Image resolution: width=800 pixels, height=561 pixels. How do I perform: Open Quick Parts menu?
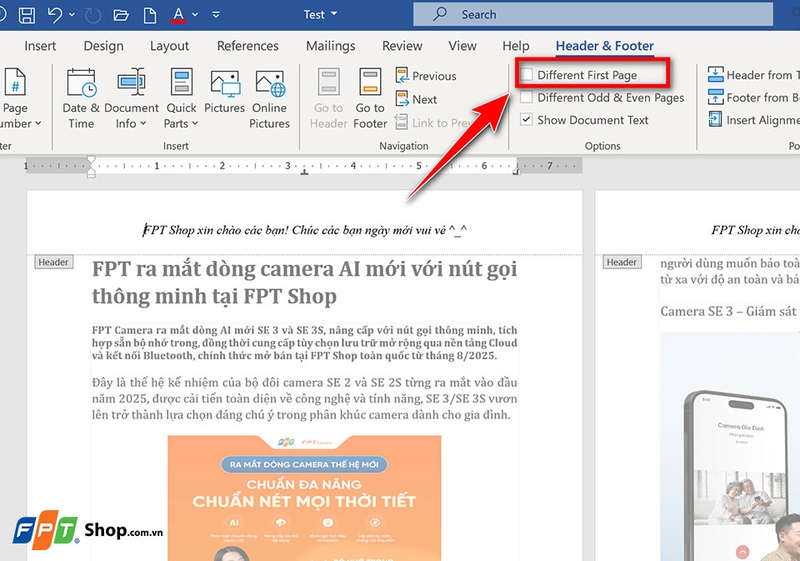(x=181, y=99)
